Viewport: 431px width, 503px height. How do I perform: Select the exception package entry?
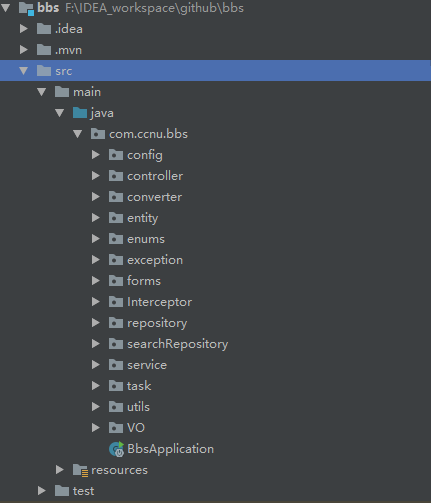[155, 260]
